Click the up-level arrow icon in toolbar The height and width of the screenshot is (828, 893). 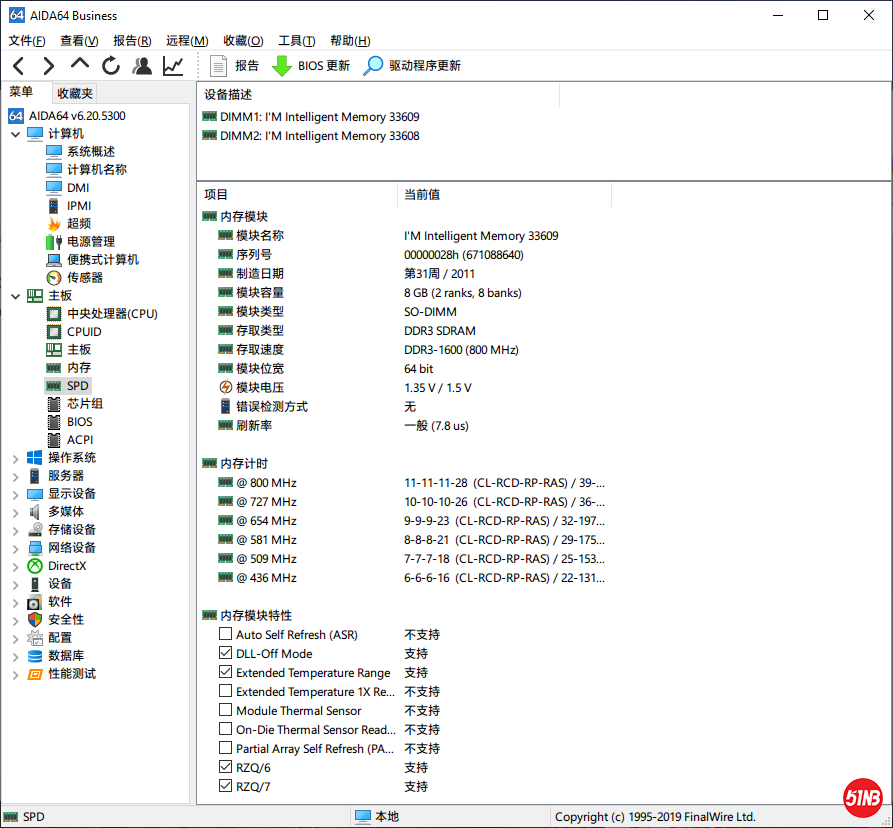click(x=80, y=65)
